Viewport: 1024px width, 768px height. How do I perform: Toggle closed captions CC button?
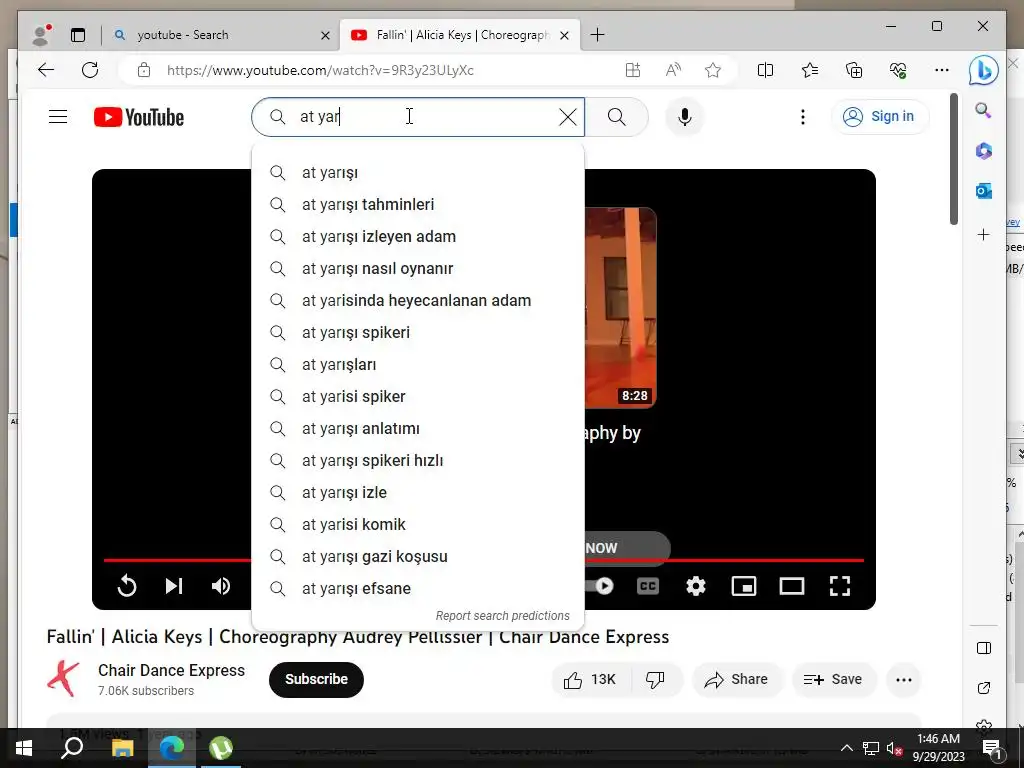click(x=647, y=586)
